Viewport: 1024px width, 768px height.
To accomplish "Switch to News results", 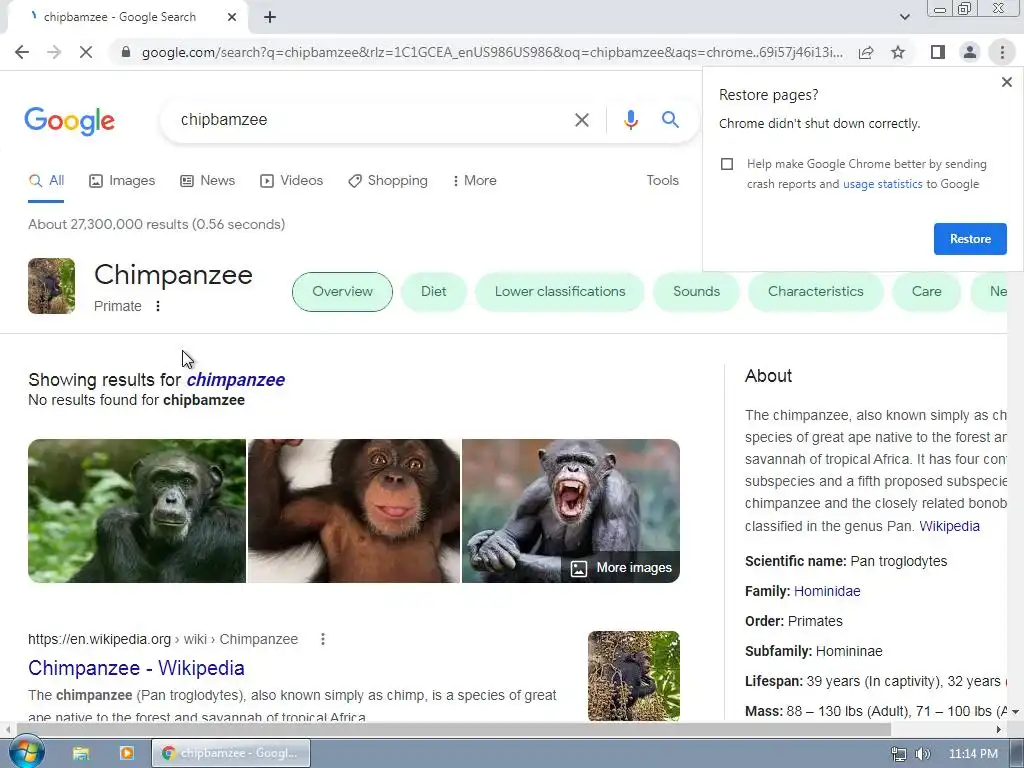I will (x=208, y=181).
